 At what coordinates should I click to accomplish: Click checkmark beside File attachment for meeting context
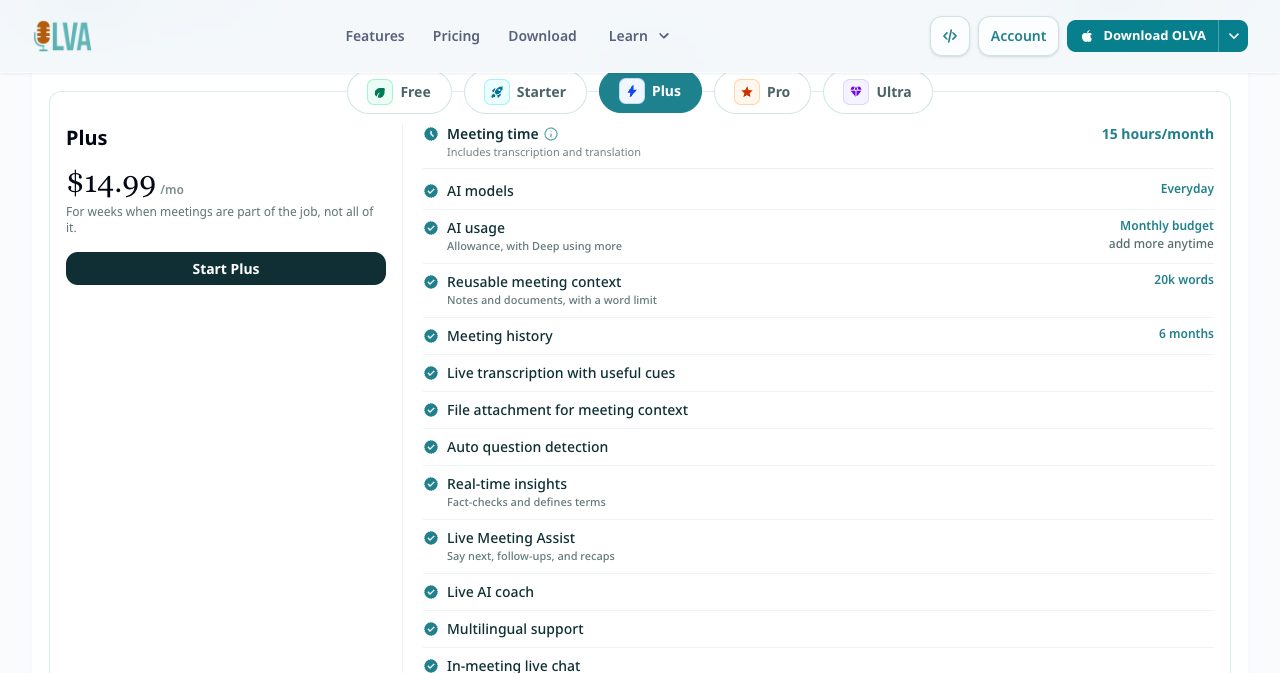pos(431,410)
